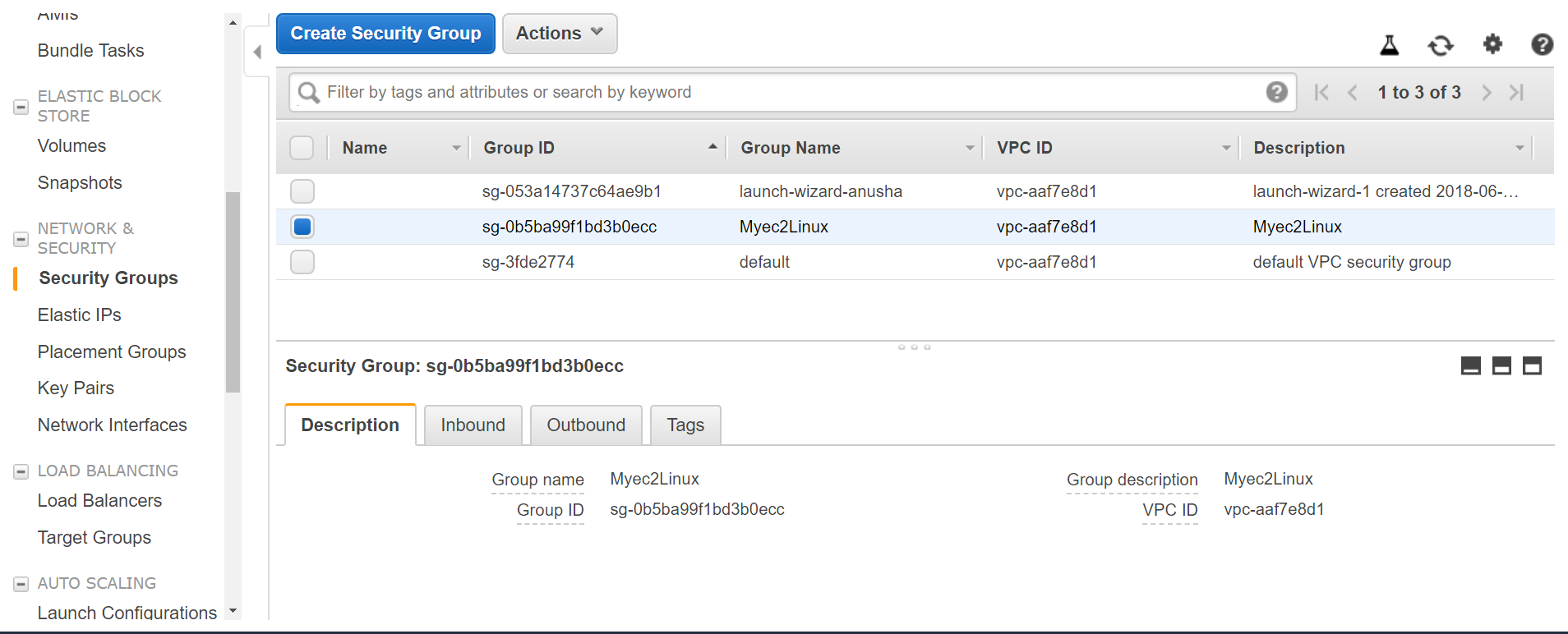Open the Group Name column dropdown arrow
This screenshot has height=634, width=1568.
pyautogui.click(x=970, y=148)
